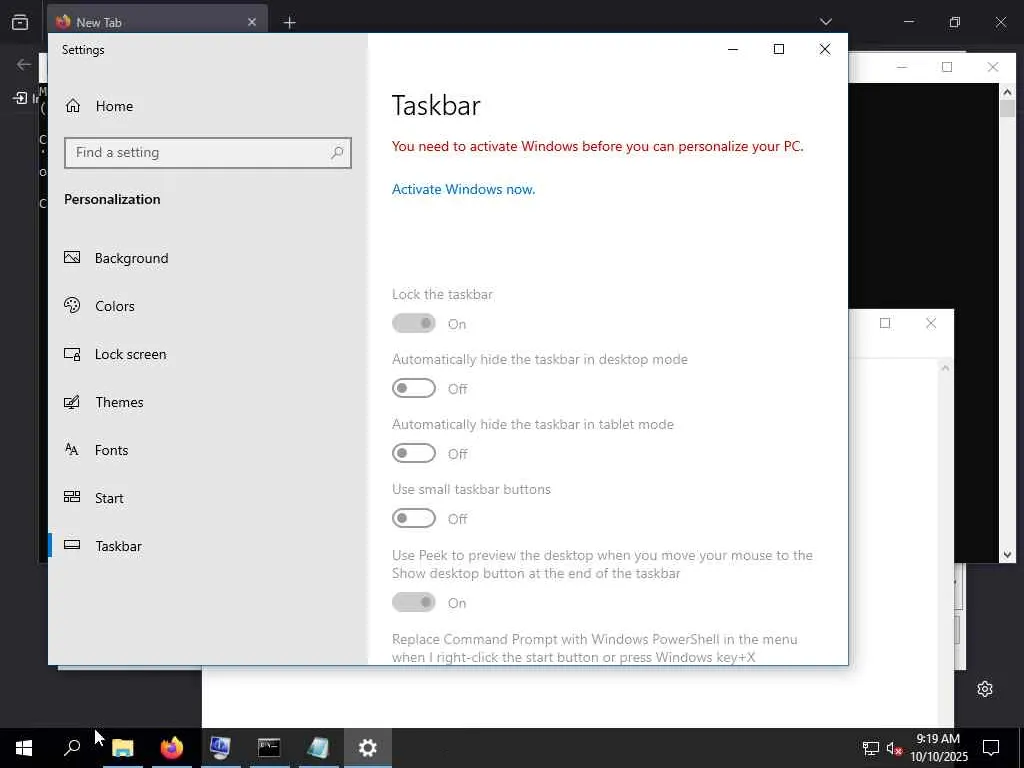Follow the Activate Windows now link
This screenshot has width=1024, height=768.
[x=463, y=189]
